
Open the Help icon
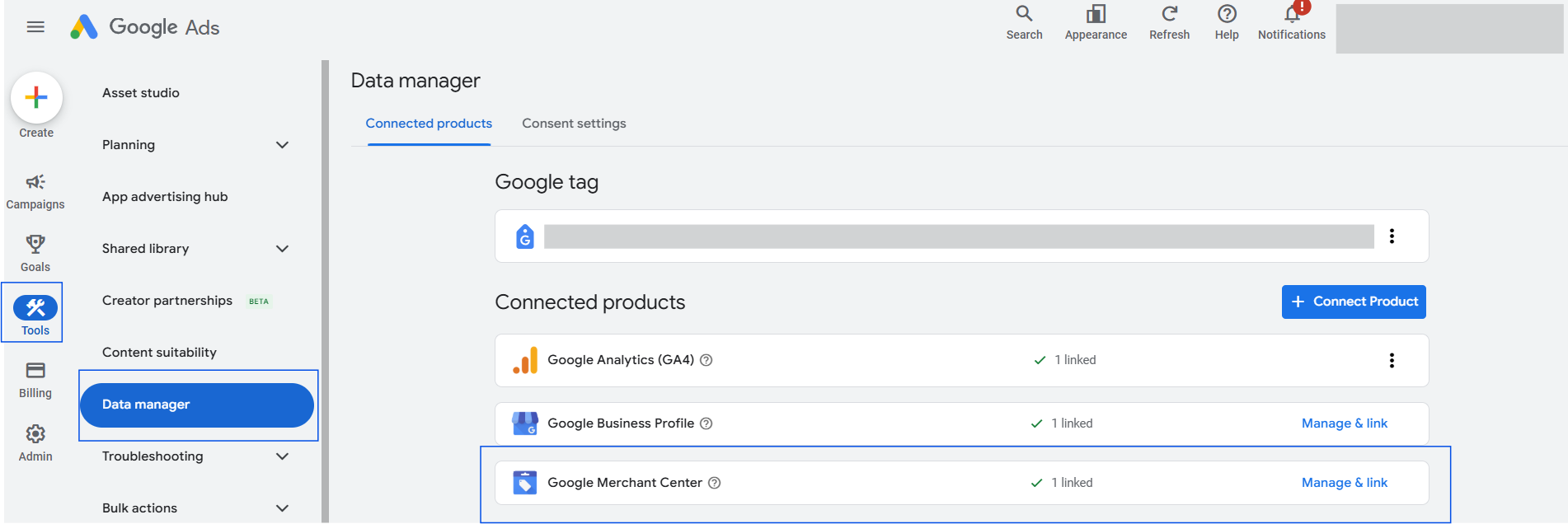1227,14
